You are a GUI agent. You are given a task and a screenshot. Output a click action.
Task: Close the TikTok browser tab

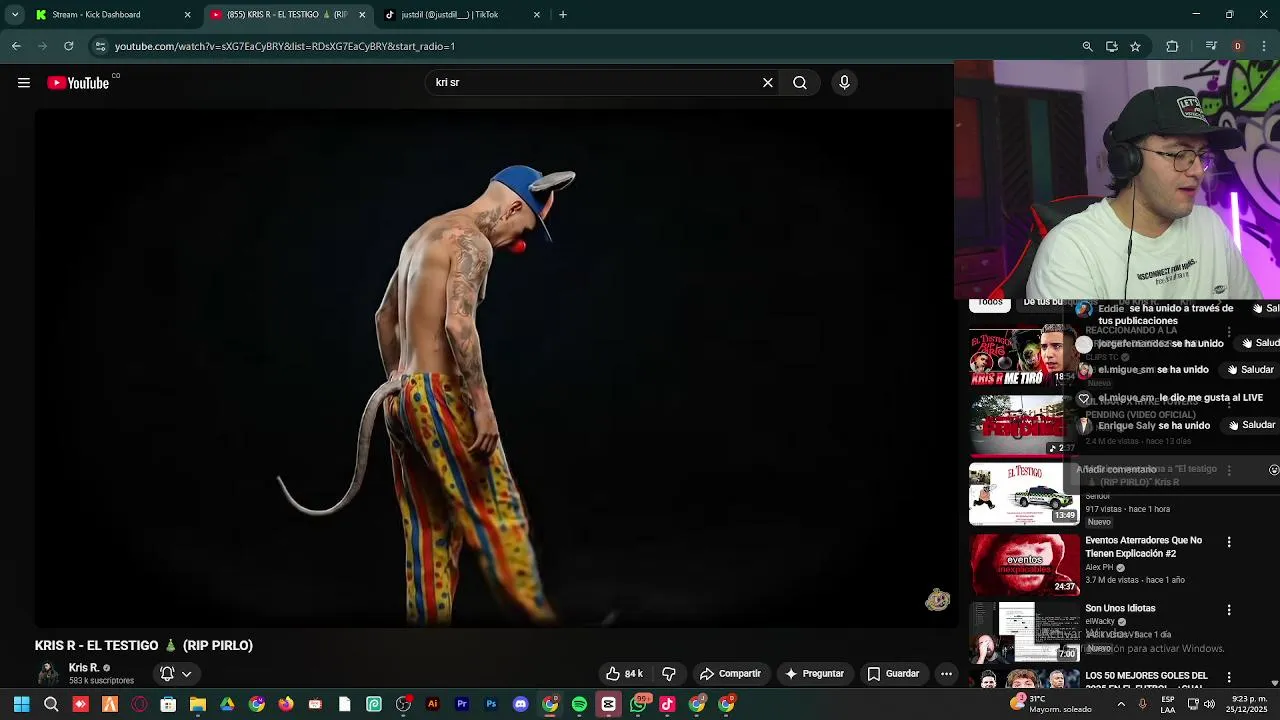537,15
